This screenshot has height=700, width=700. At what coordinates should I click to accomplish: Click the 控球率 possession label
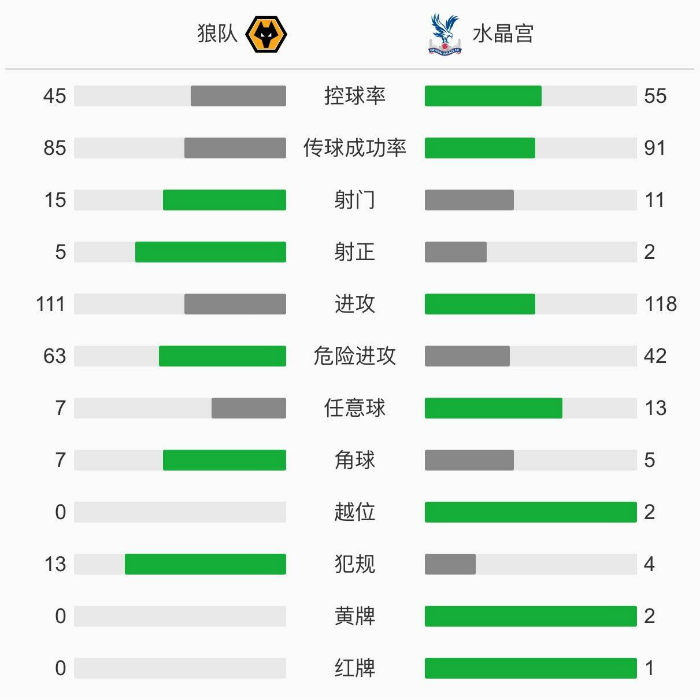tap(355, 96)
